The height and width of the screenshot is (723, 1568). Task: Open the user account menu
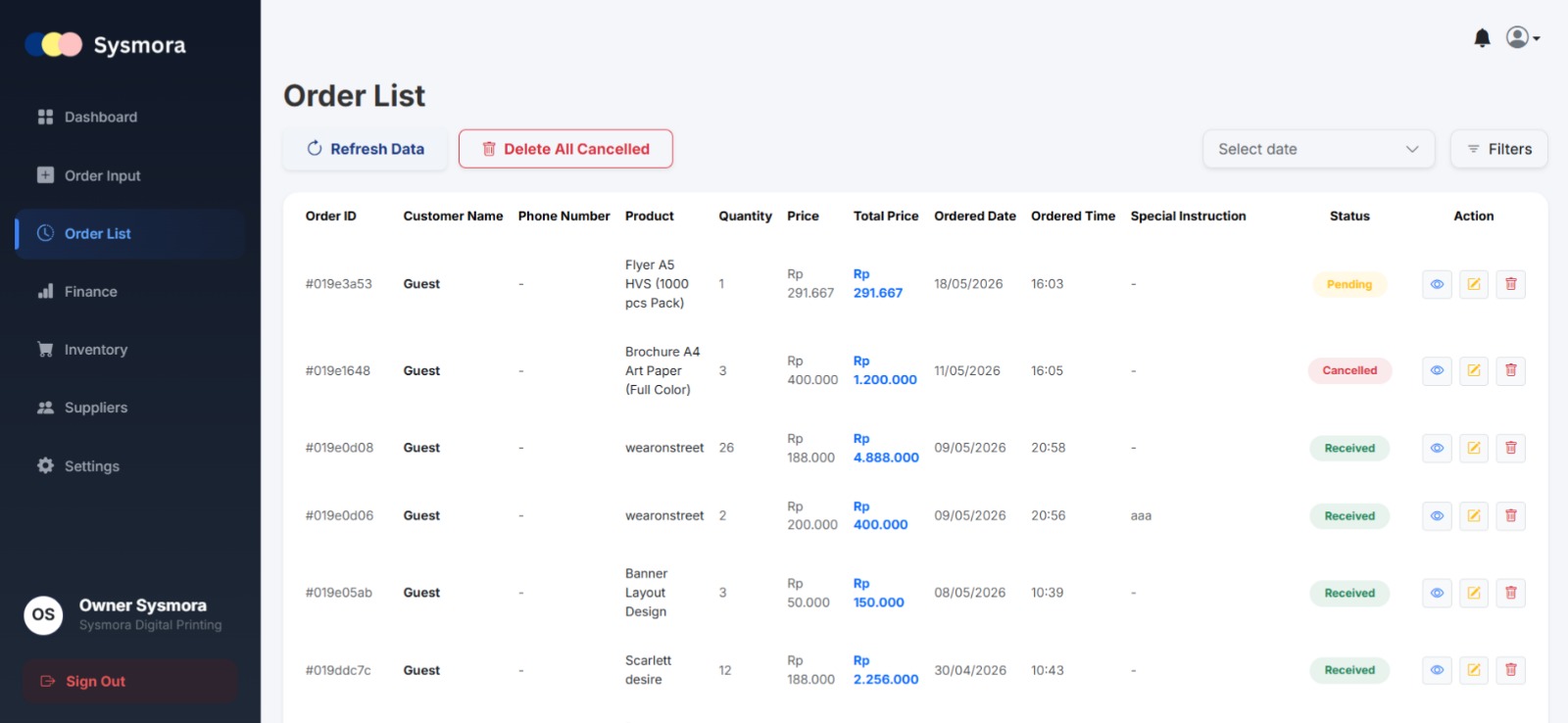[1523, 37]
